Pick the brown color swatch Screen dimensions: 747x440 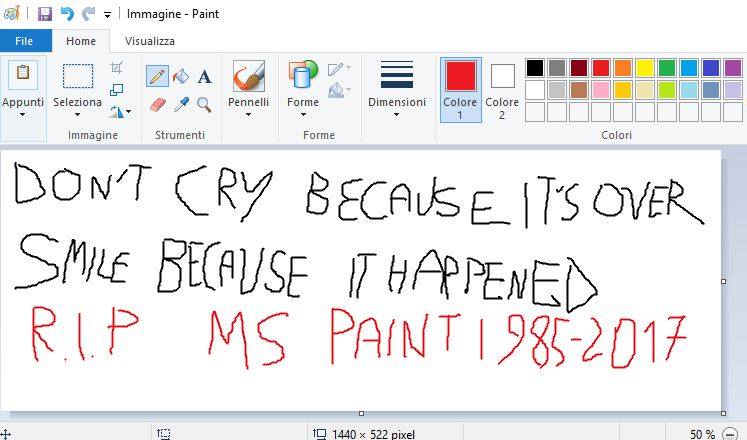coord(579,90)
